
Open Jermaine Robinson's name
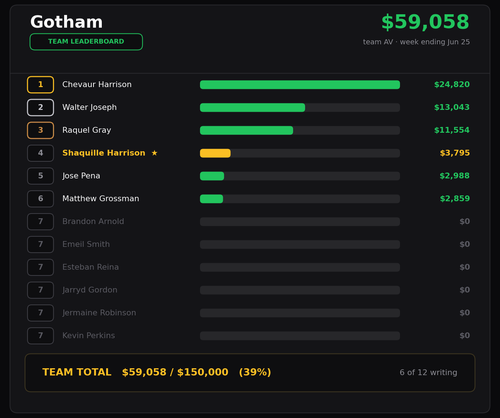[99, 313]
